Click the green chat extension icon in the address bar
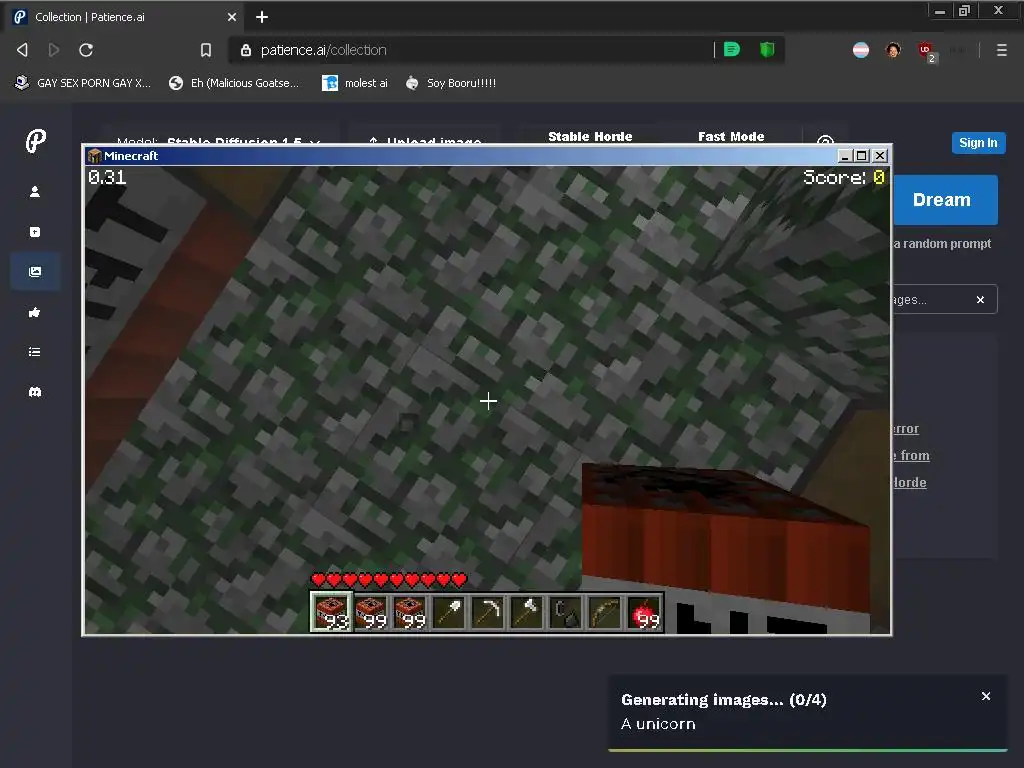Screen dimensions: 1024x768 (732, 50)
